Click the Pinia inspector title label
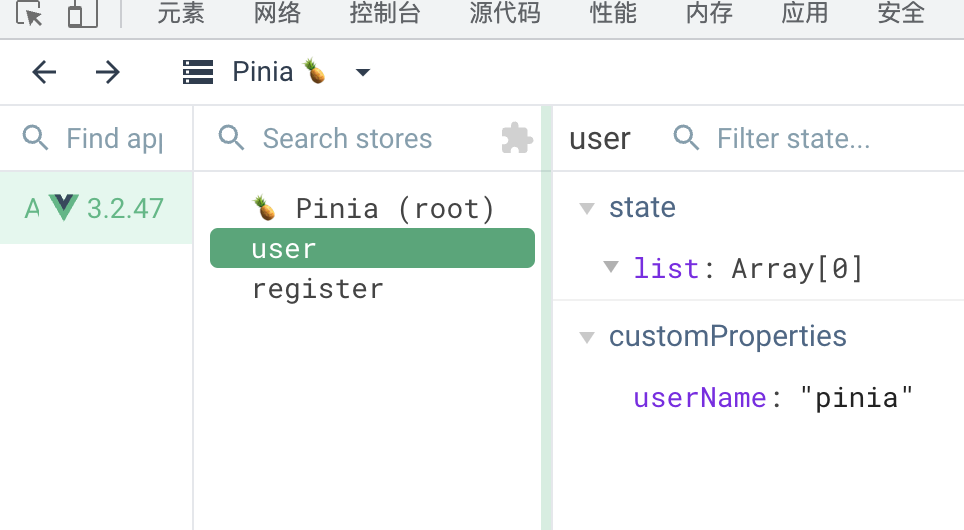 pos(263,72)
